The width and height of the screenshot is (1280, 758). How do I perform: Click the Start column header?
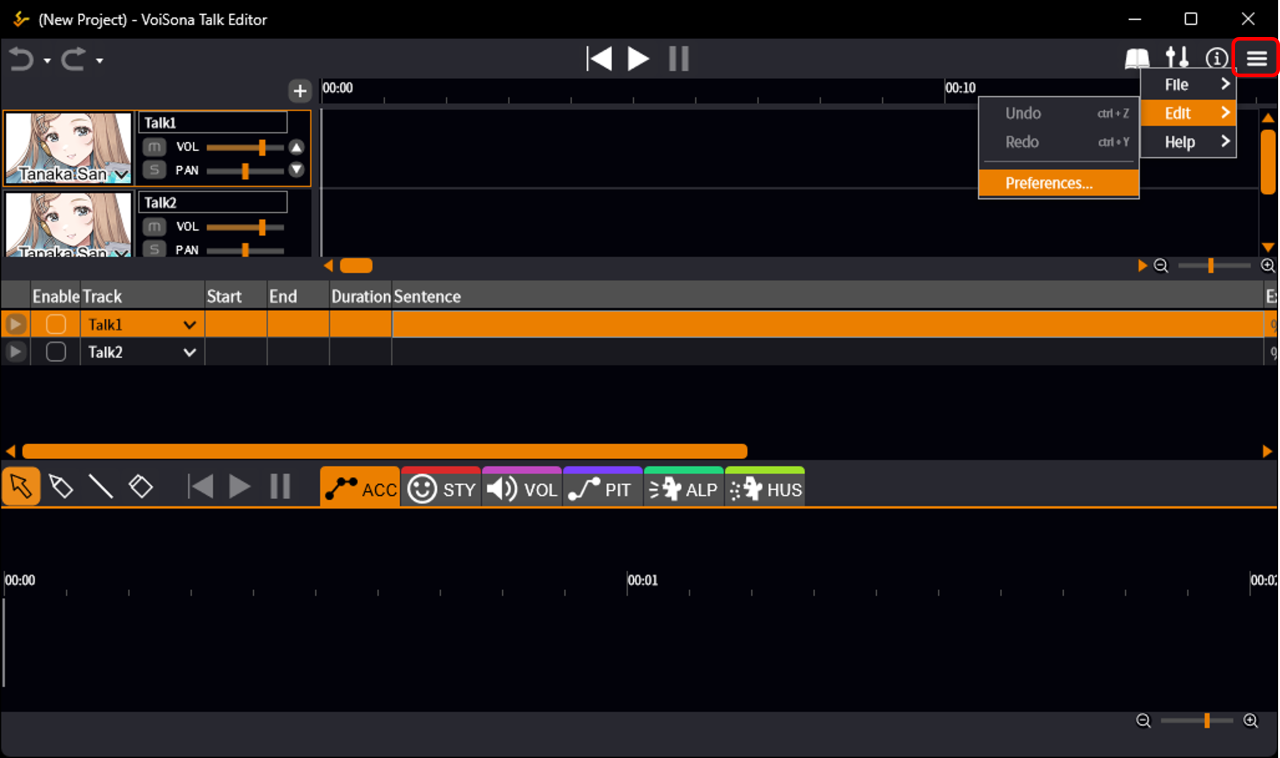[236, 296]
